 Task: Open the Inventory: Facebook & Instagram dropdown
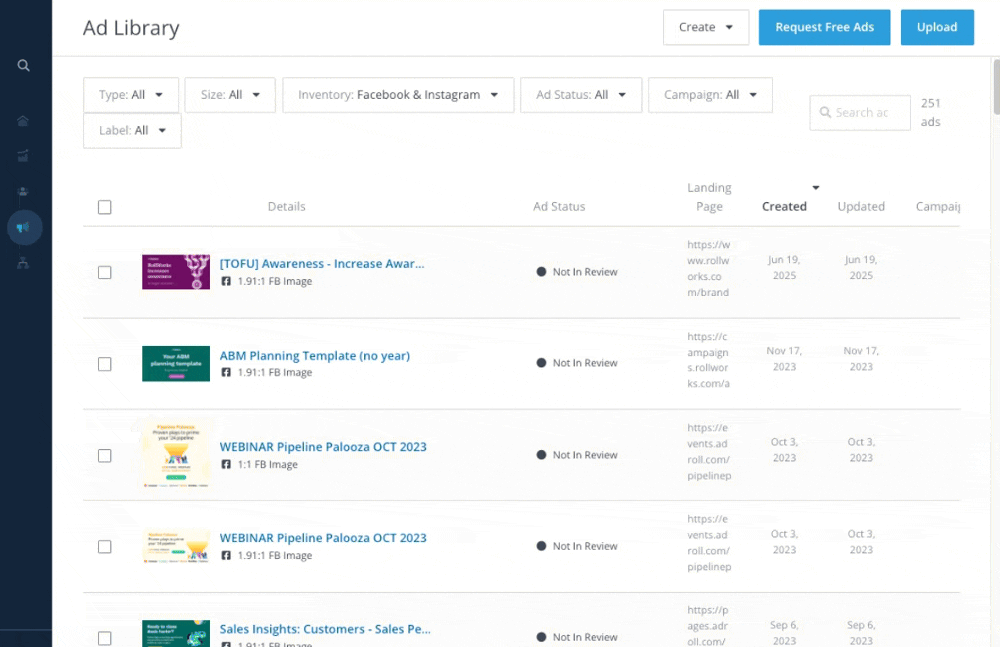(398, 95)
